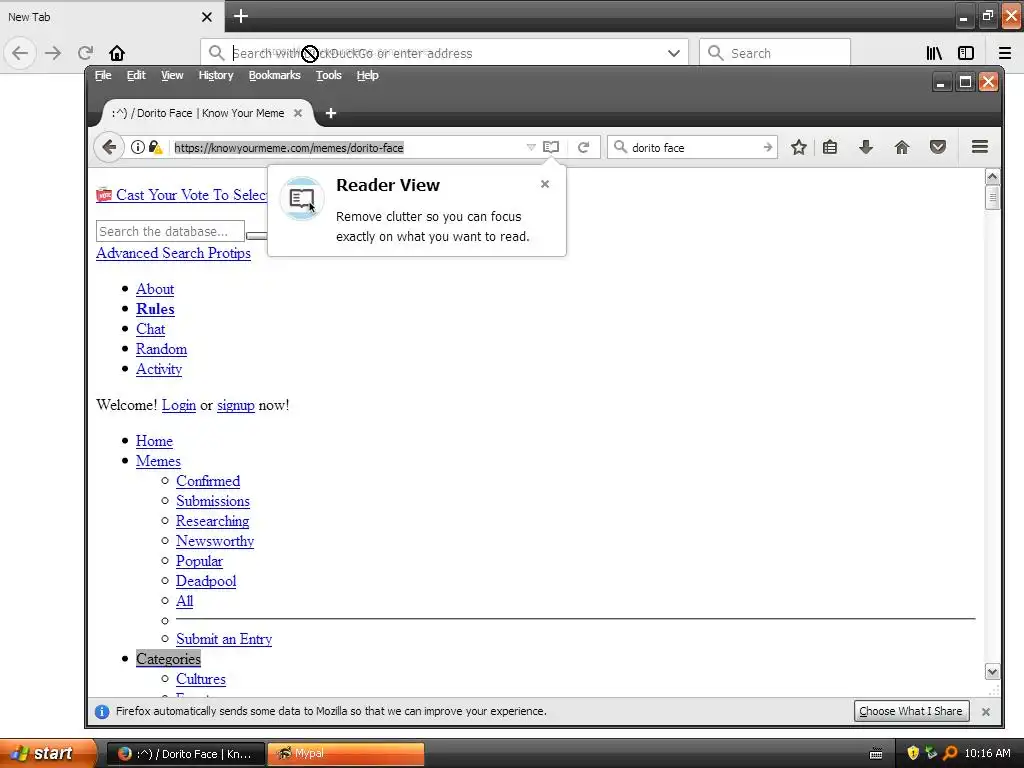
Task: Open Advanced Search Protips link
Action: pos(173,253)
